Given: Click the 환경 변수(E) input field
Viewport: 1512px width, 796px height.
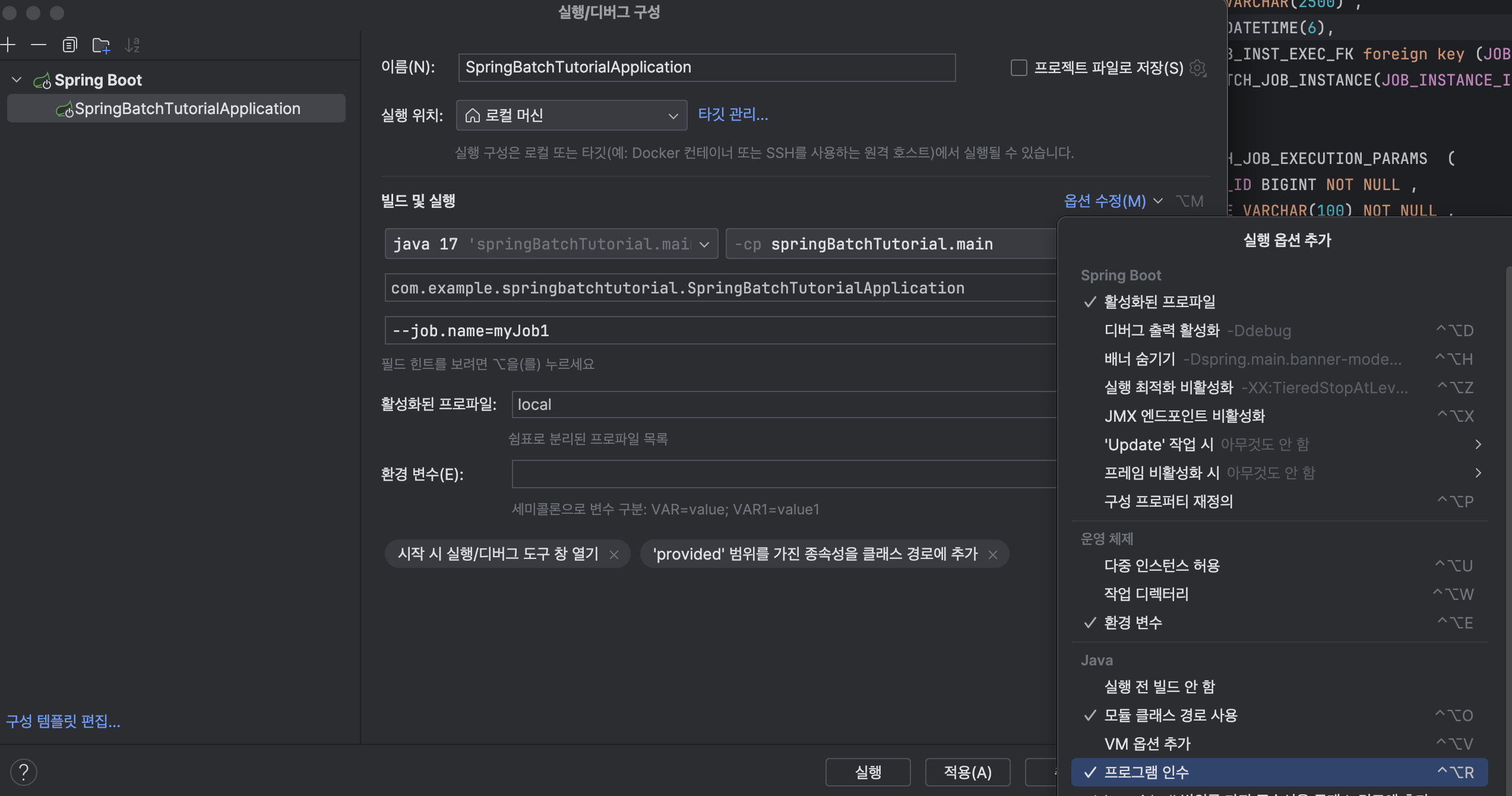Looking at the screenshot, I should click(784, 474).
